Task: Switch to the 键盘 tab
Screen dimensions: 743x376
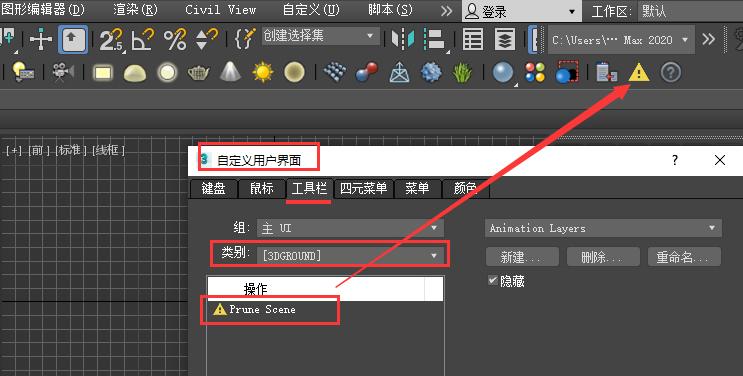Action: click(213, 189)
